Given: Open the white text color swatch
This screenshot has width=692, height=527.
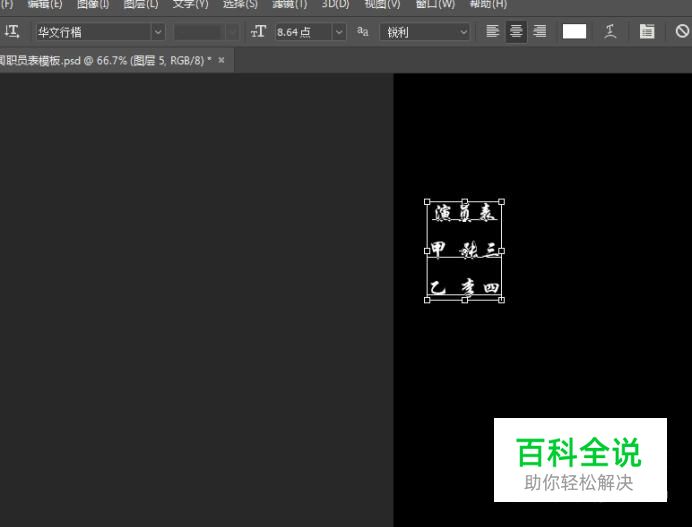Looking at the screenshot, I should [x=574, y=31].
